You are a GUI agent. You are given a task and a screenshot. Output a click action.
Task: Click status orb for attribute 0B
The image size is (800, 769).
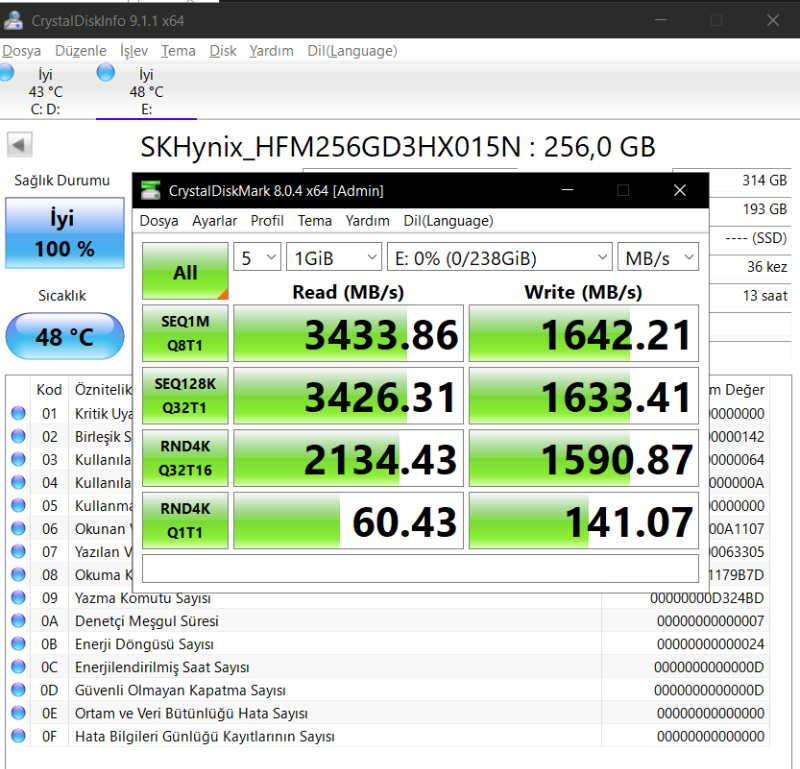18,643
